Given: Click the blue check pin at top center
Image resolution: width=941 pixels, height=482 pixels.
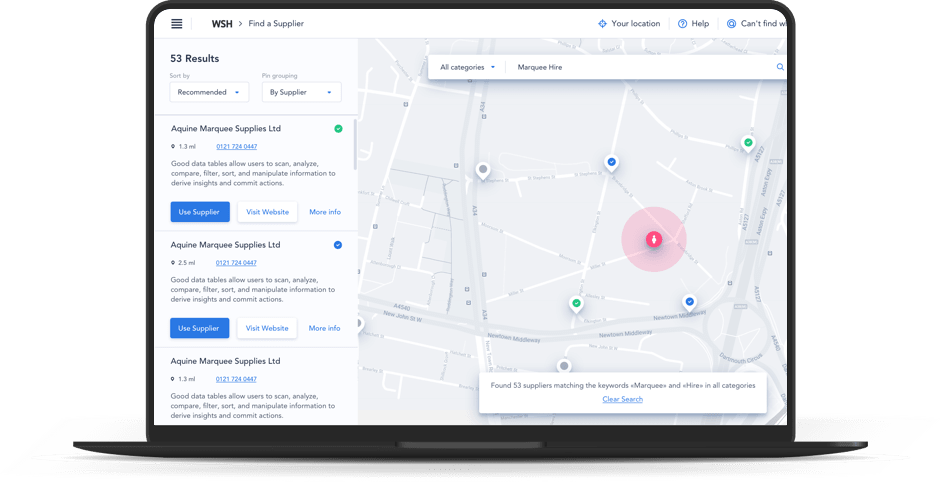Looking at the screenshot, I should [x=612, y=161].
